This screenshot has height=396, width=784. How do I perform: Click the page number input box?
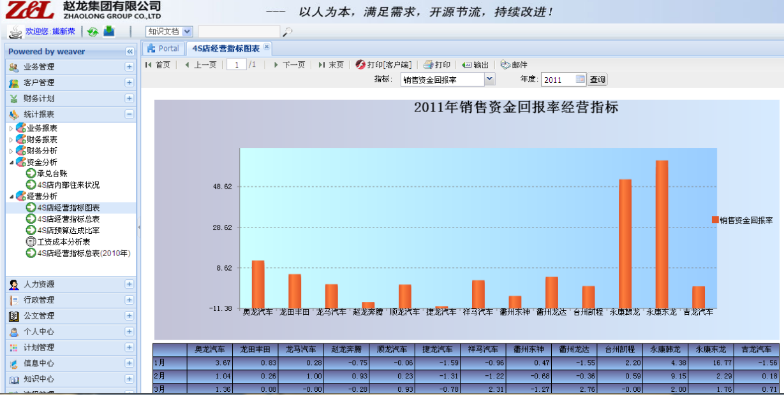236,64
